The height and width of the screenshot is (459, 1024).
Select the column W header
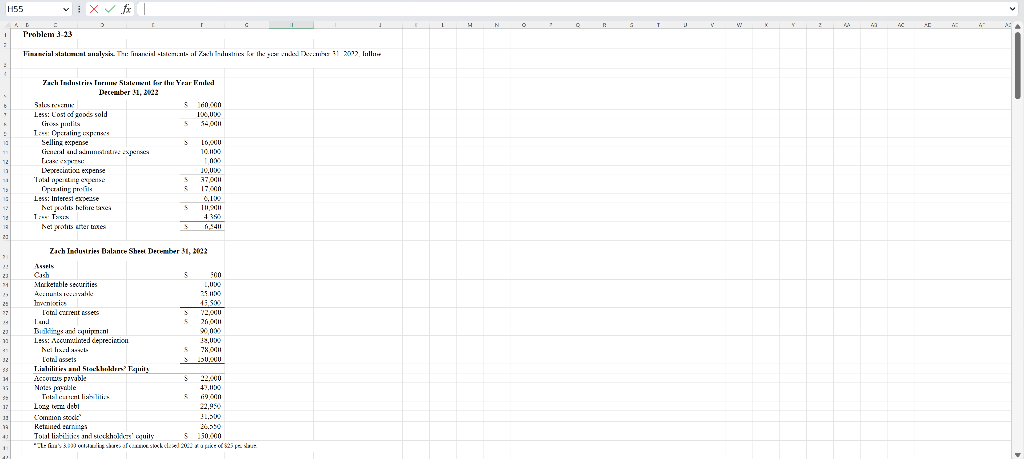[739, 25]
